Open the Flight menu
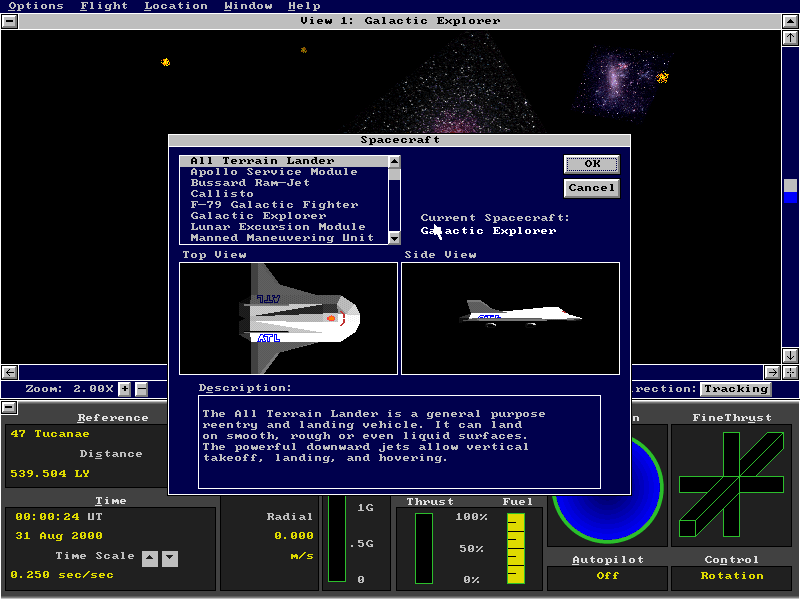Image resolution: width=800 pixels, height=600 pixels. tap(103, 5)
